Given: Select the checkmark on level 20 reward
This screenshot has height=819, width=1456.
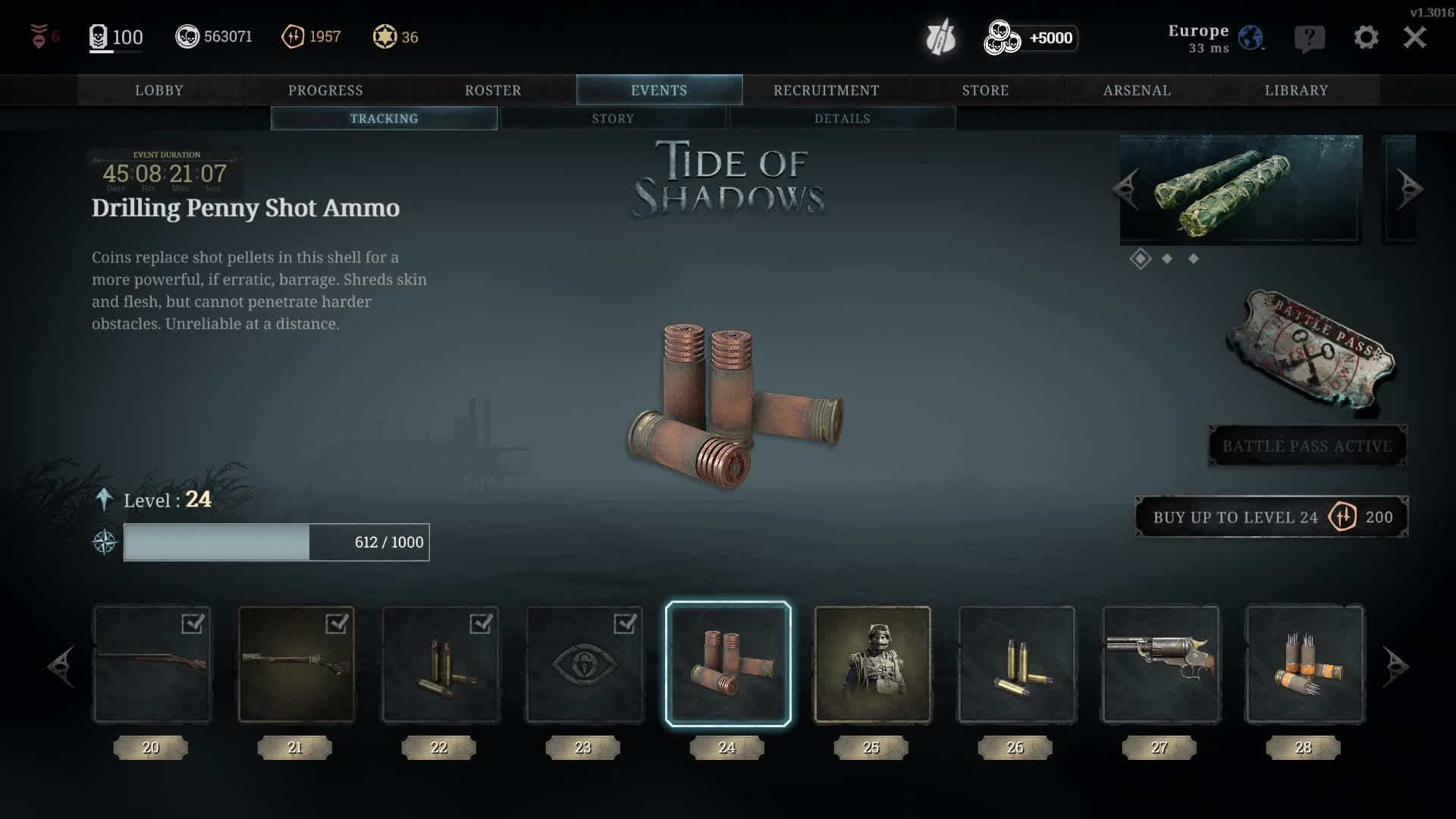Looking at the screenshot, I should (193, 623).
